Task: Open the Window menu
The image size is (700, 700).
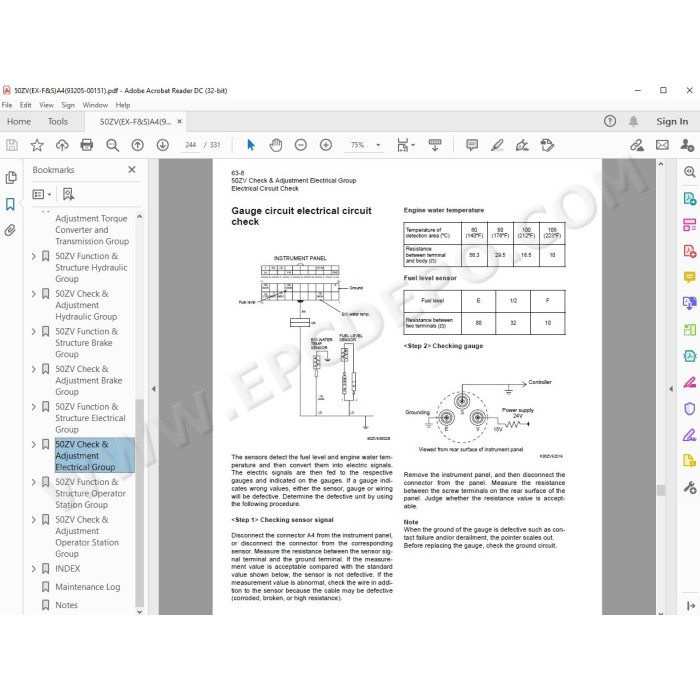Action: pos(95,105)
